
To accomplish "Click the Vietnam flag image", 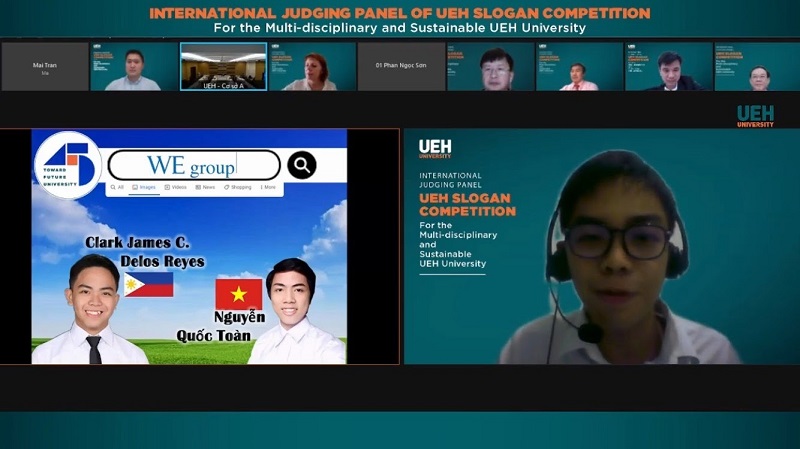I will 239,294.
